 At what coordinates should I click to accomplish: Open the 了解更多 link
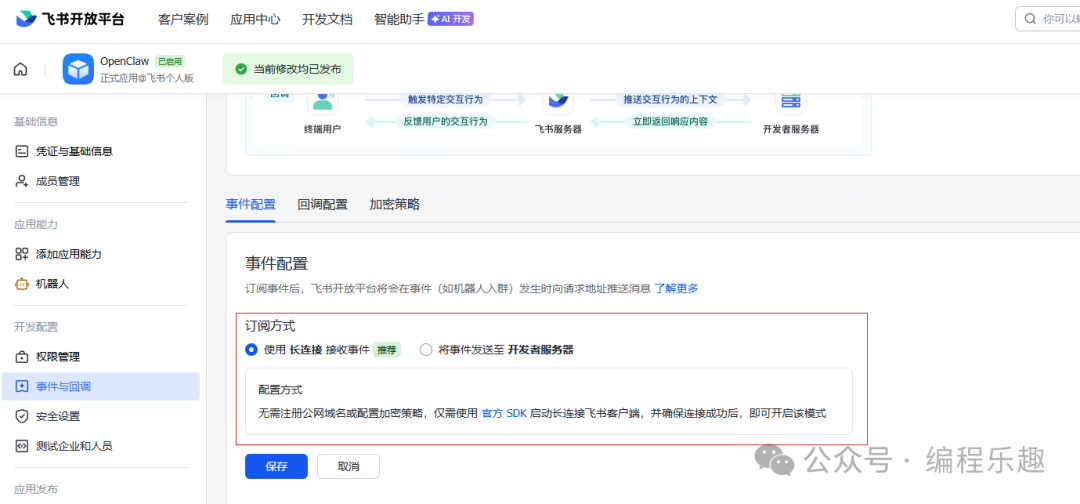676,288
